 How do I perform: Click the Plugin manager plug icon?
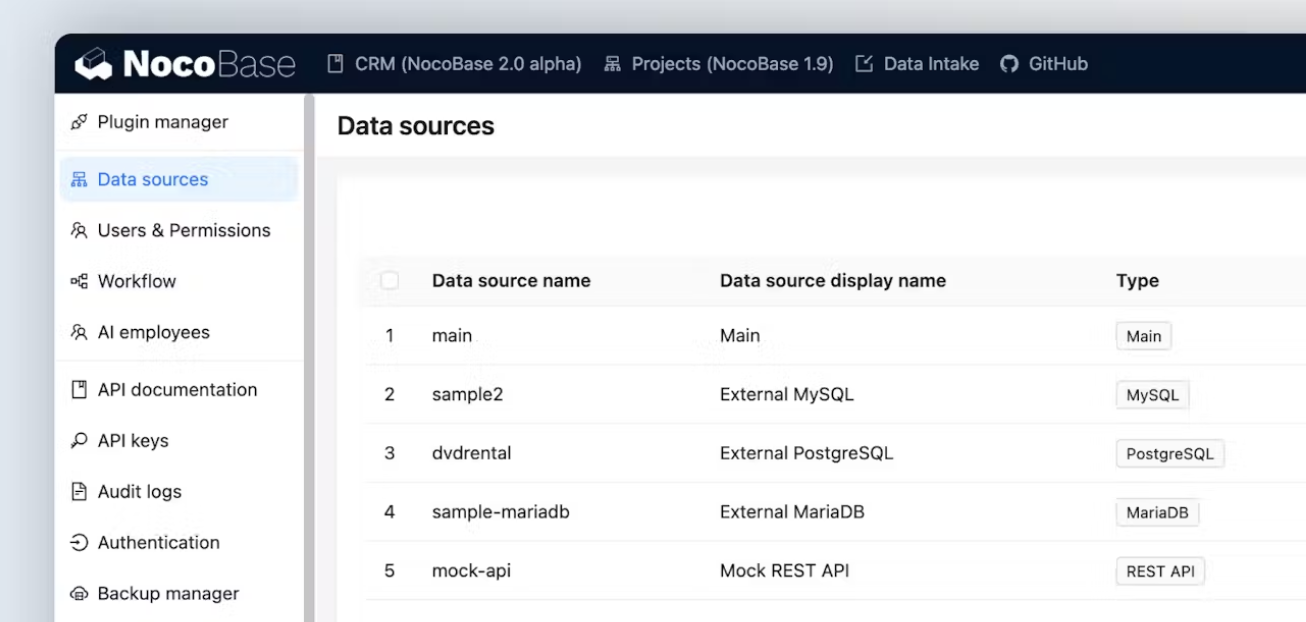coord(79,122)
